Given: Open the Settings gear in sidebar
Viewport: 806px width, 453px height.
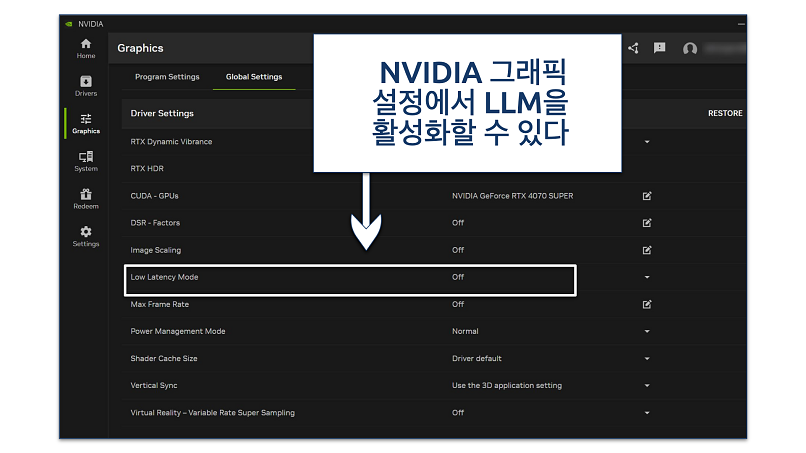Looking at the screenshot, I should pos(85,236).
